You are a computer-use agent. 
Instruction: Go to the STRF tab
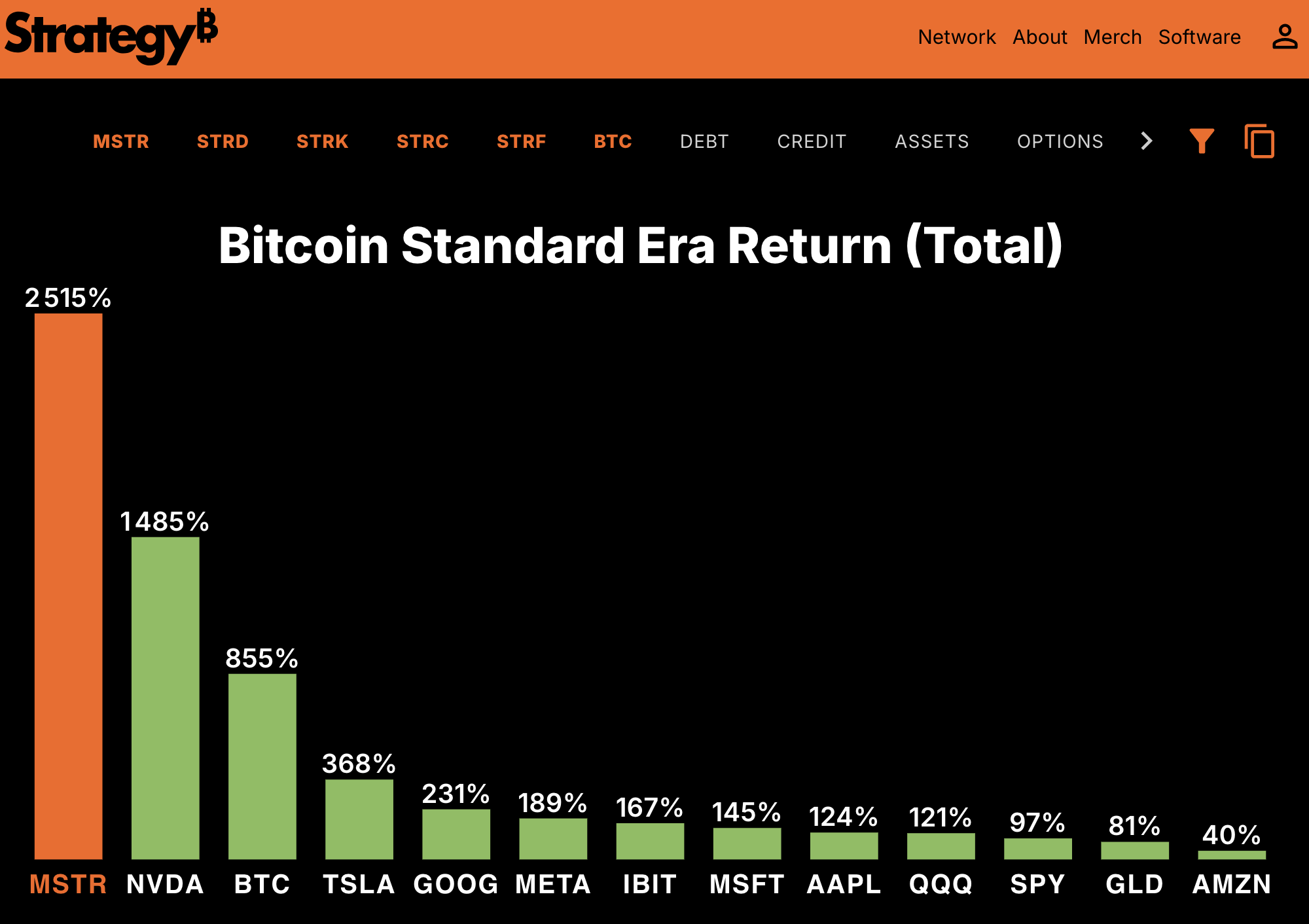coord(521,141)
